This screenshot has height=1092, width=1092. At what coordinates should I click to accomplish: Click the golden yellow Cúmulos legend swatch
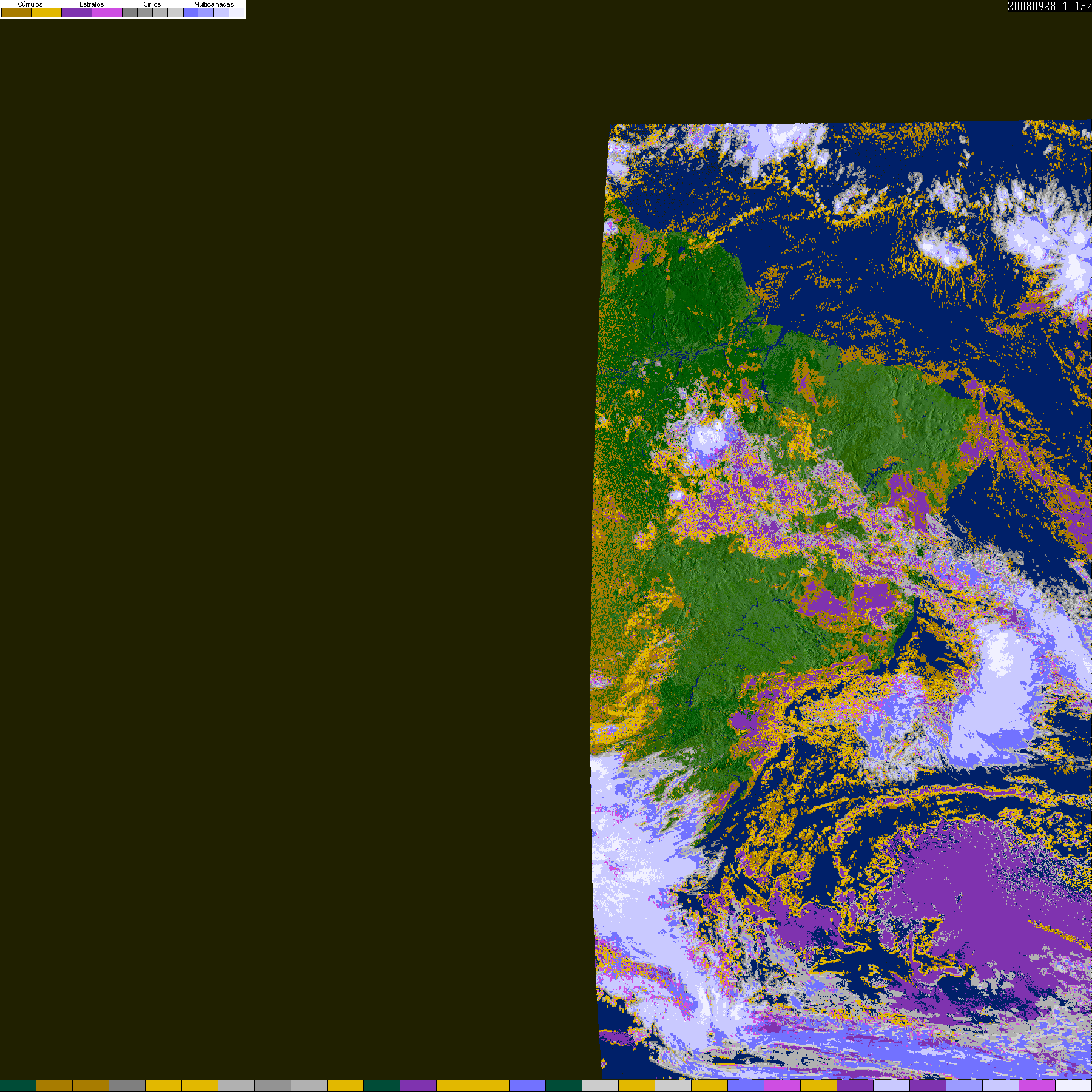[47, 12]
